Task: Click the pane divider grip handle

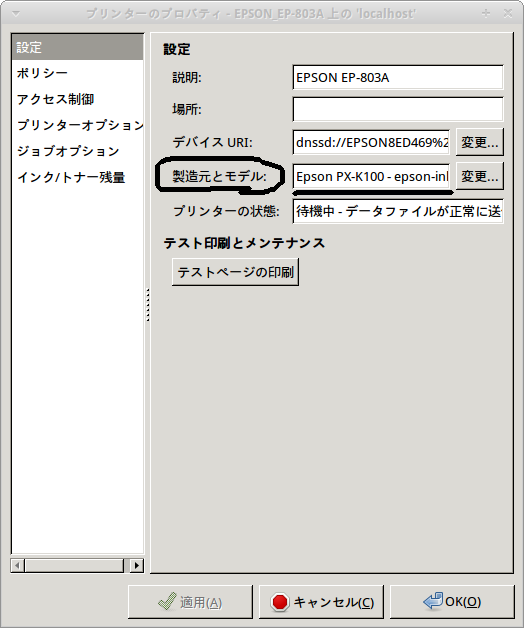Action: click(148, 305)
